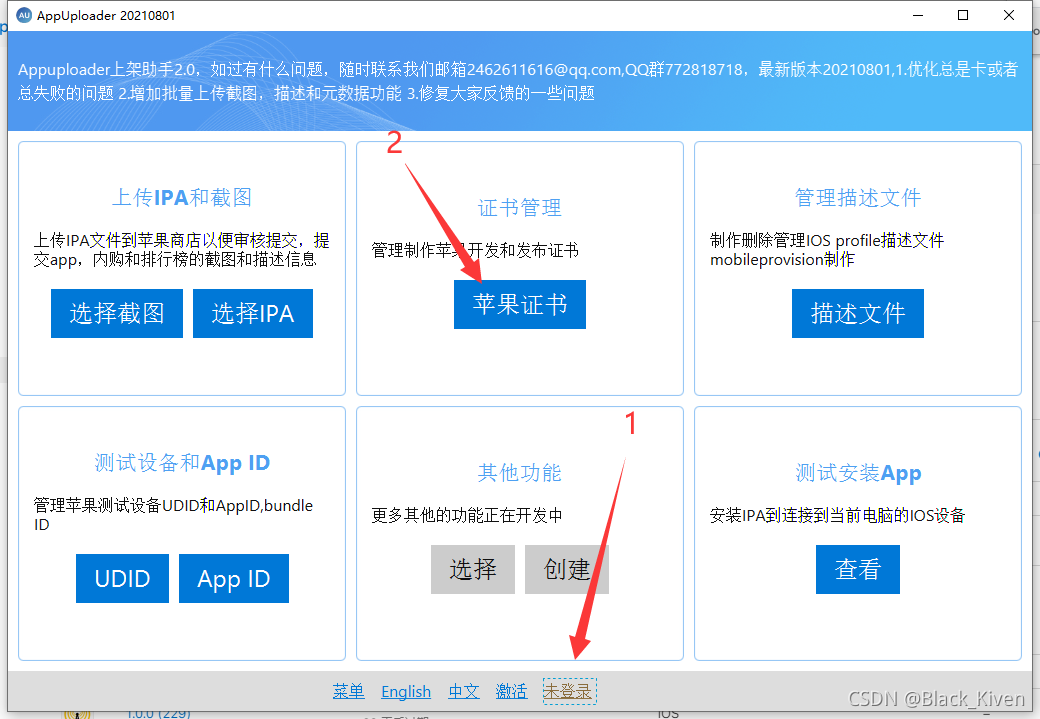Click the 其他功能 heading
The width and height of the screenshot is (1040, 719).
tap(519, 472)
